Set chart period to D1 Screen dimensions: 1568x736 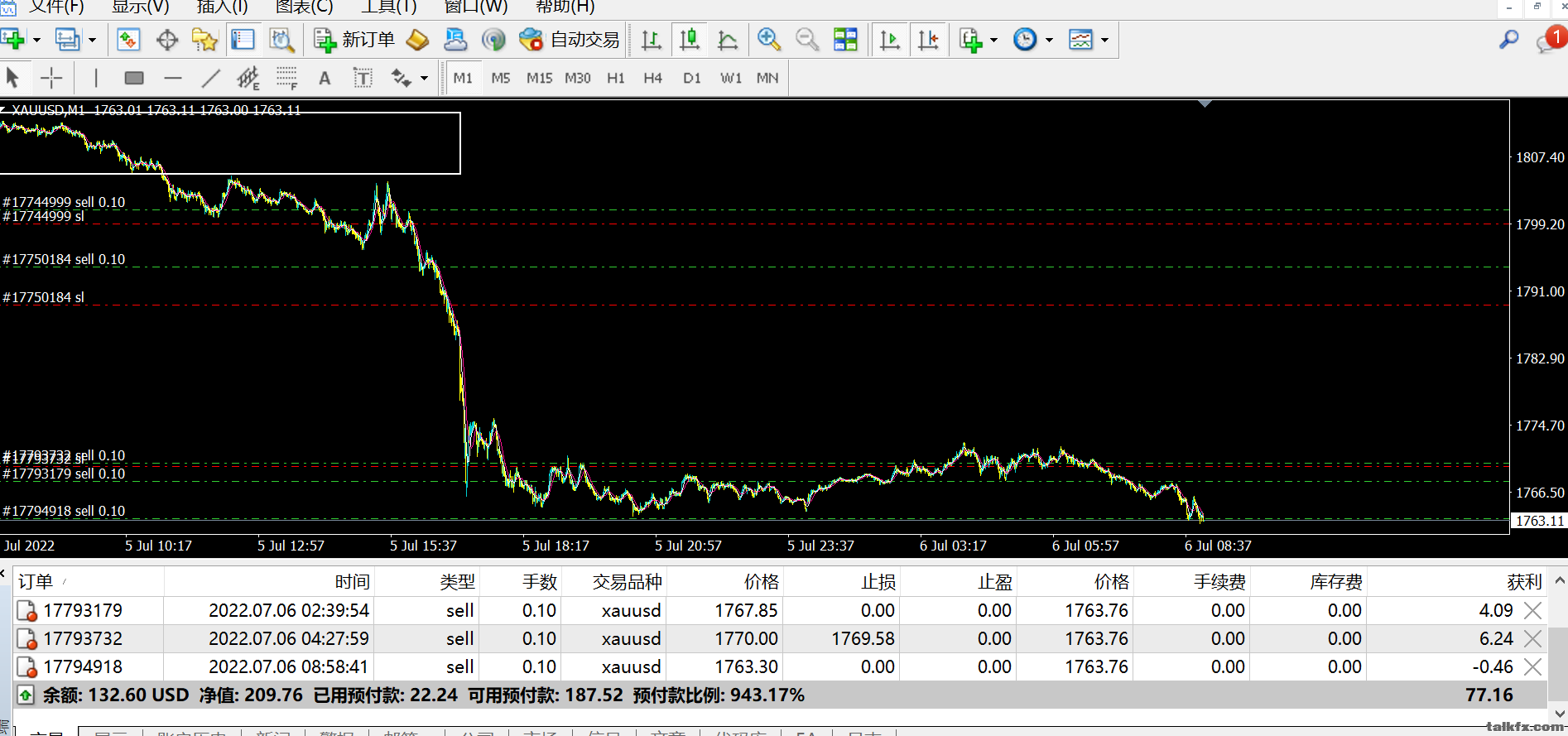click(692, 78)
